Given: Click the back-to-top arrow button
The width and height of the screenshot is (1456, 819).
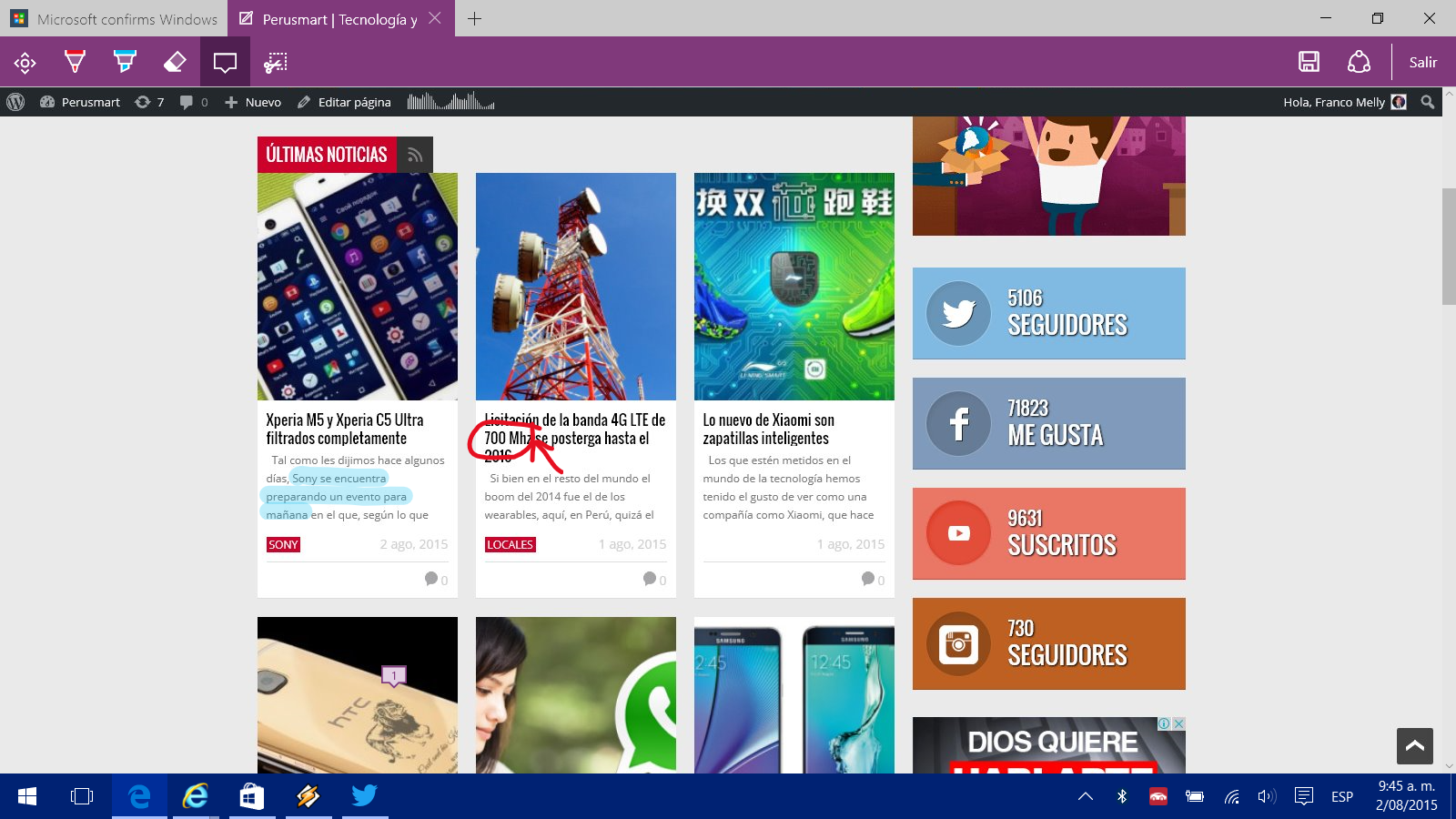Looking at the screenshot, I should [1415, 746].
